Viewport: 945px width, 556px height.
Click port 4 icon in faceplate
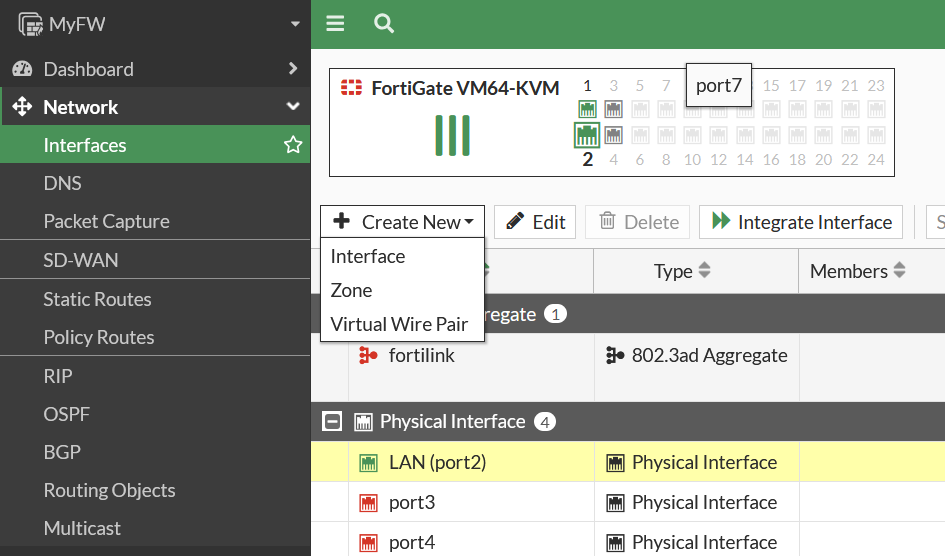(x=614, y=135)
